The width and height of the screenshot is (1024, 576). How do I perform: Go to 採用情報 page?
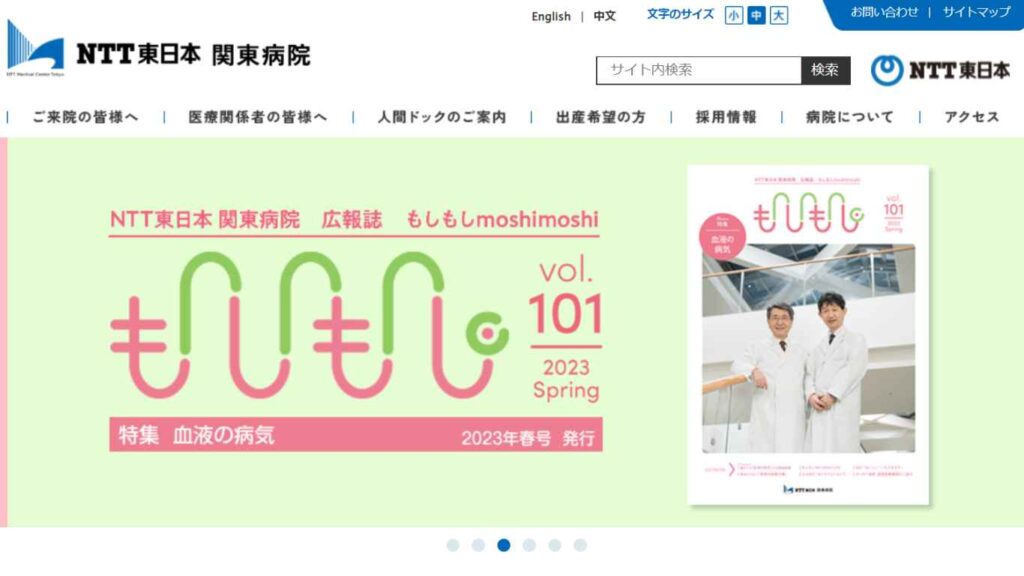pos(726,117)
